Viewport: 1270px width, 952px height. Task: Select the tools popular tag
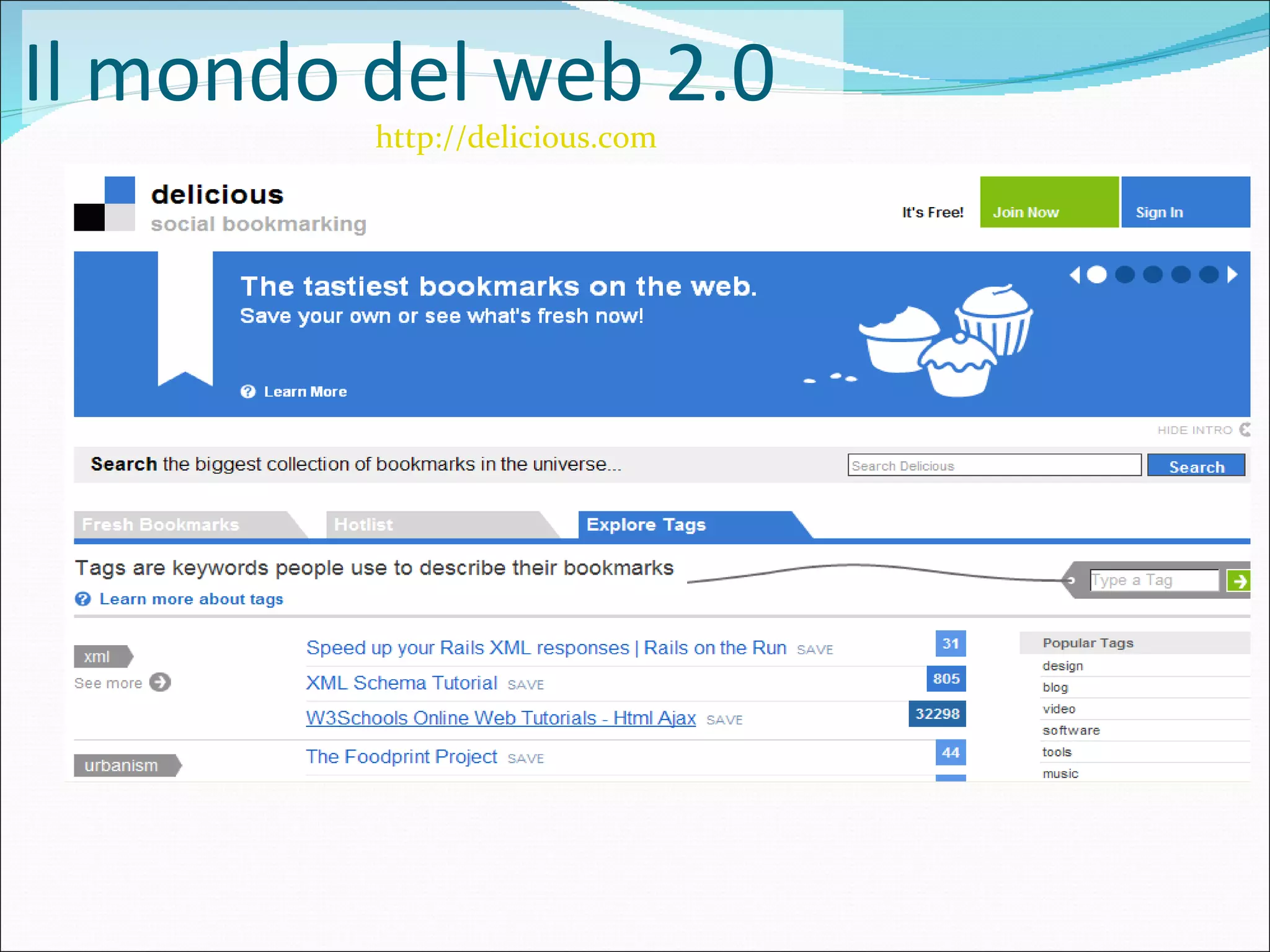point(1057,752)
